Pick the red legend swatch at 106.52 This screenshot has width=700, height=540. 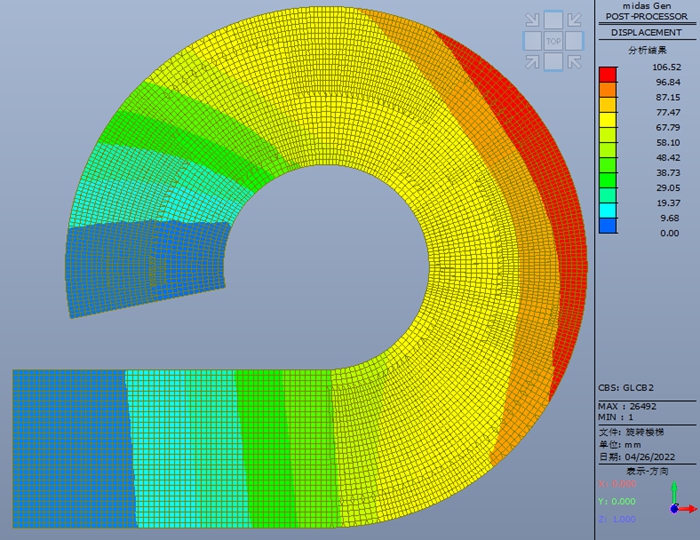[x=607, y=74]
